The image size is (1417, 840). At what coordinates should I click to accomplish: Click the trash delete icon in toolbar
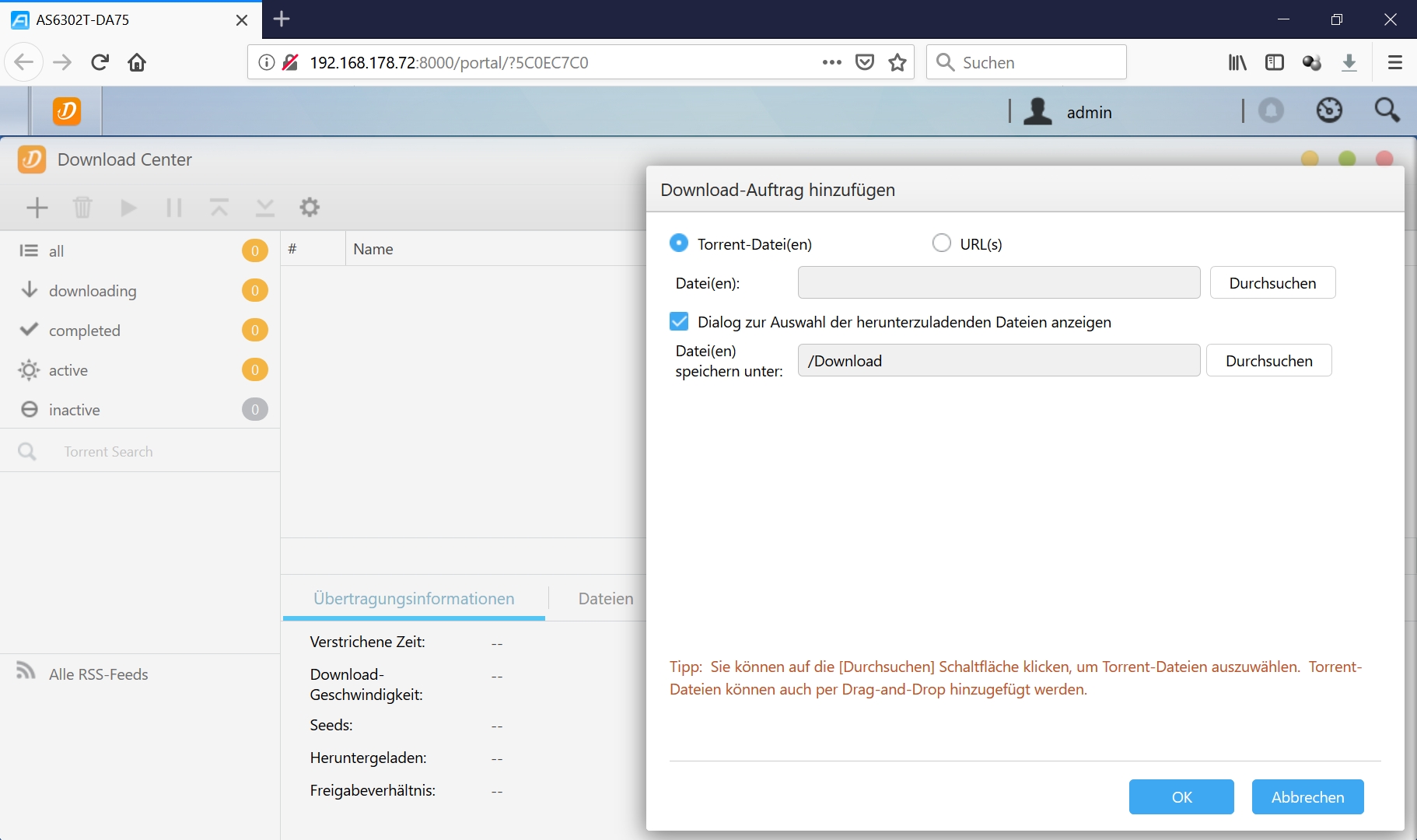tap(82, 208)
